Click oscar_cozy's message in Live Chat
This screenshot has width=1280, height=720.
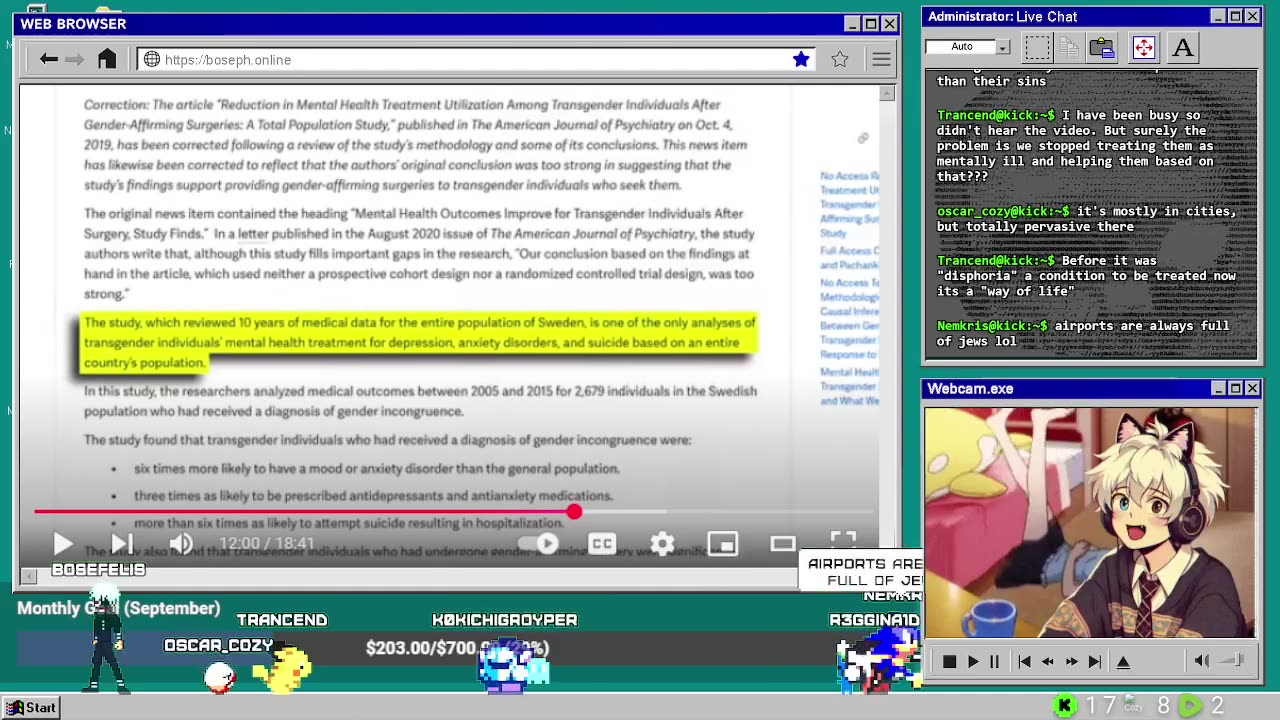pyautogui.click(x=1087, y=219)
